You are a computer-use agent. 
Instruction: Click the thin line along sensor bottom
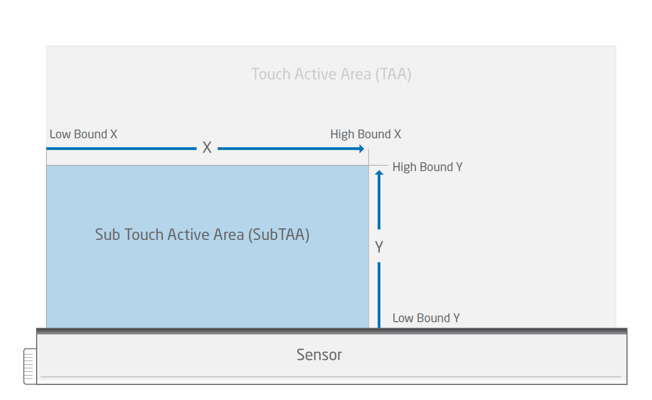pos(330,378)
